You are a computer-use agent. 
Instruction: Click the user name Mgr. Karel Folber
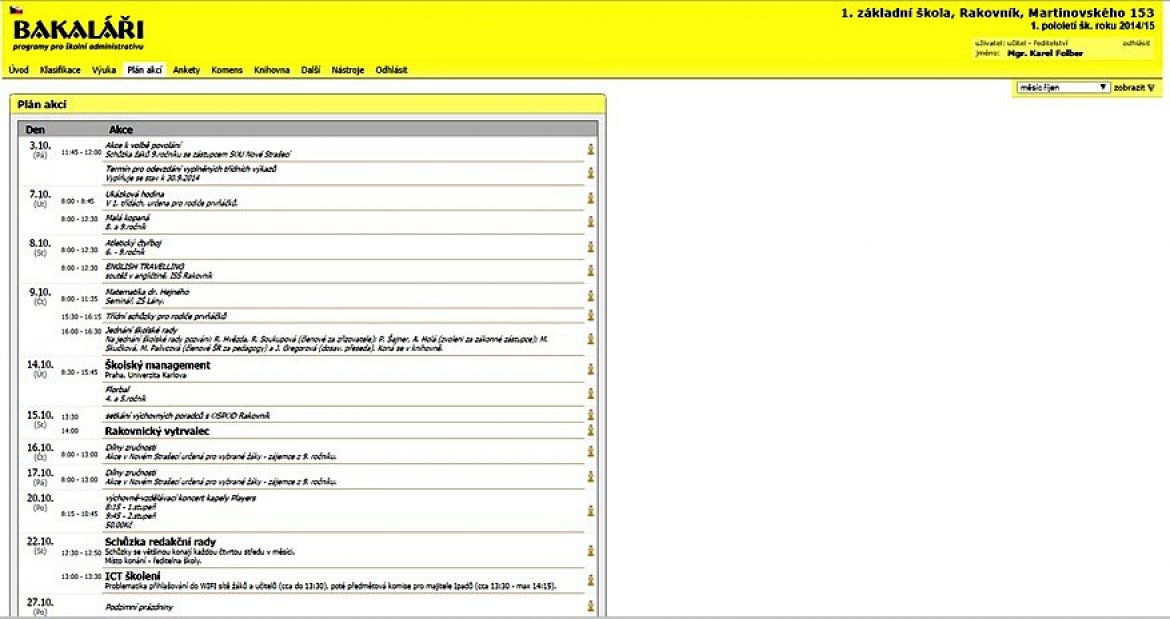tap(1045, 54)
